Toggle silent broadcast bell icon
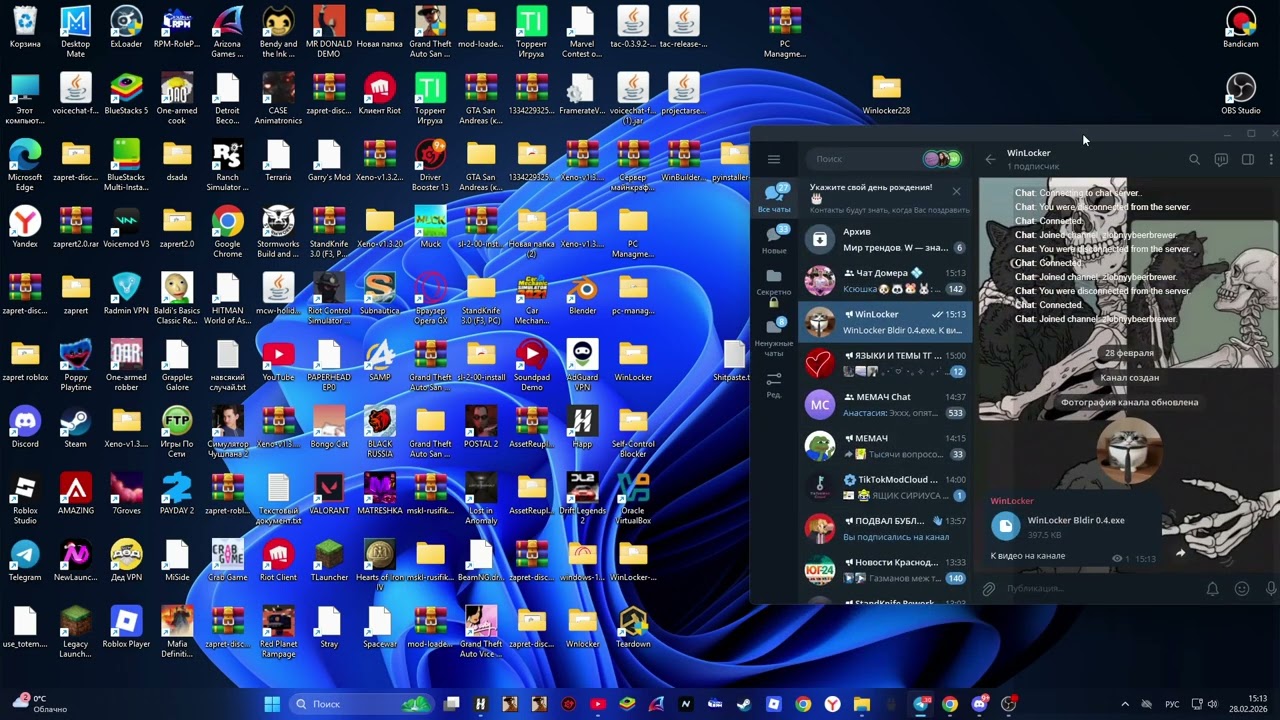The image size is (1280, 720). [x=1212, y=589]
